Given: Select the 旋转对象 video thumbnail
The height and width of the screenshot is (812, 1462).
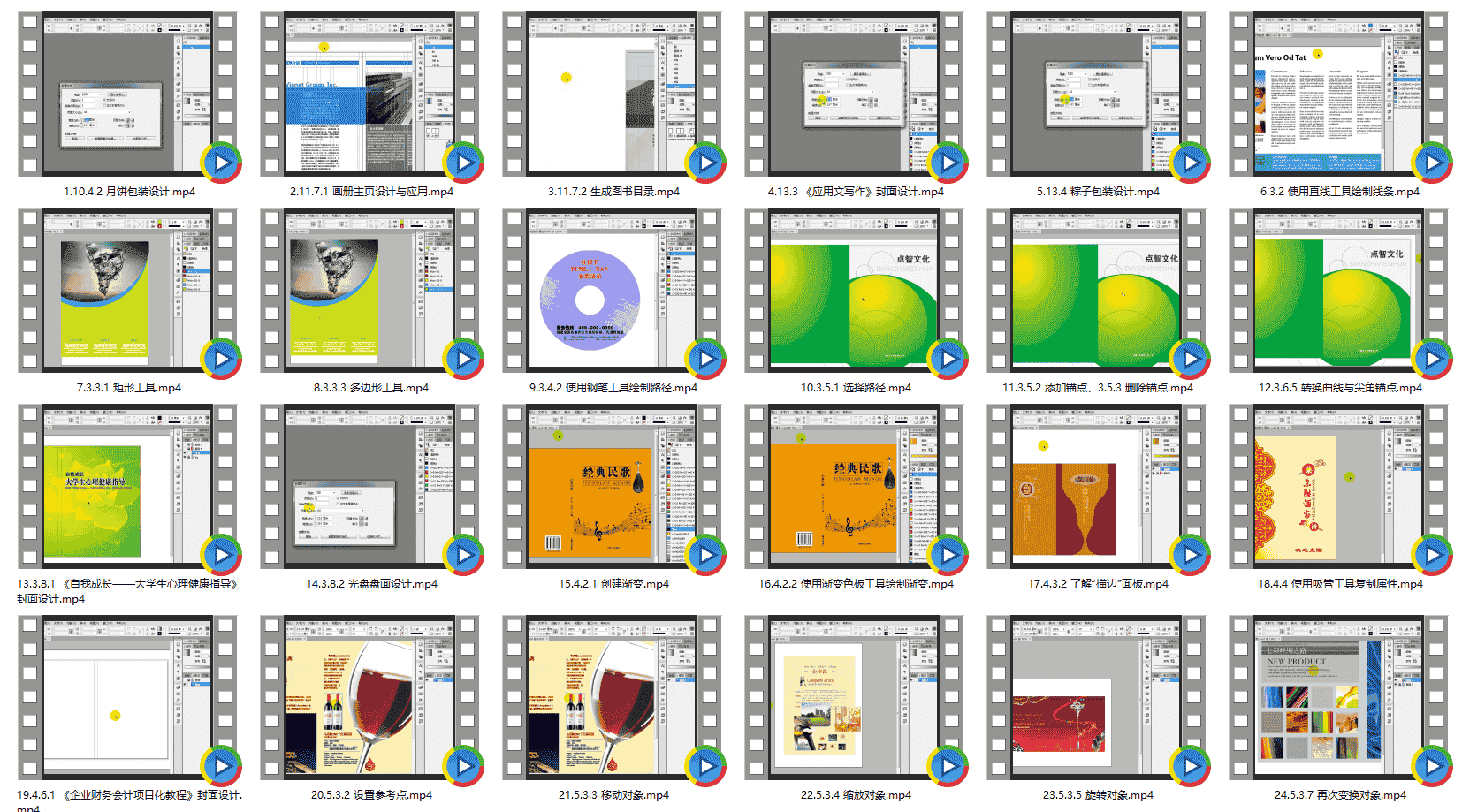Looking at the screenshot, I should [x=1097, y=698].
